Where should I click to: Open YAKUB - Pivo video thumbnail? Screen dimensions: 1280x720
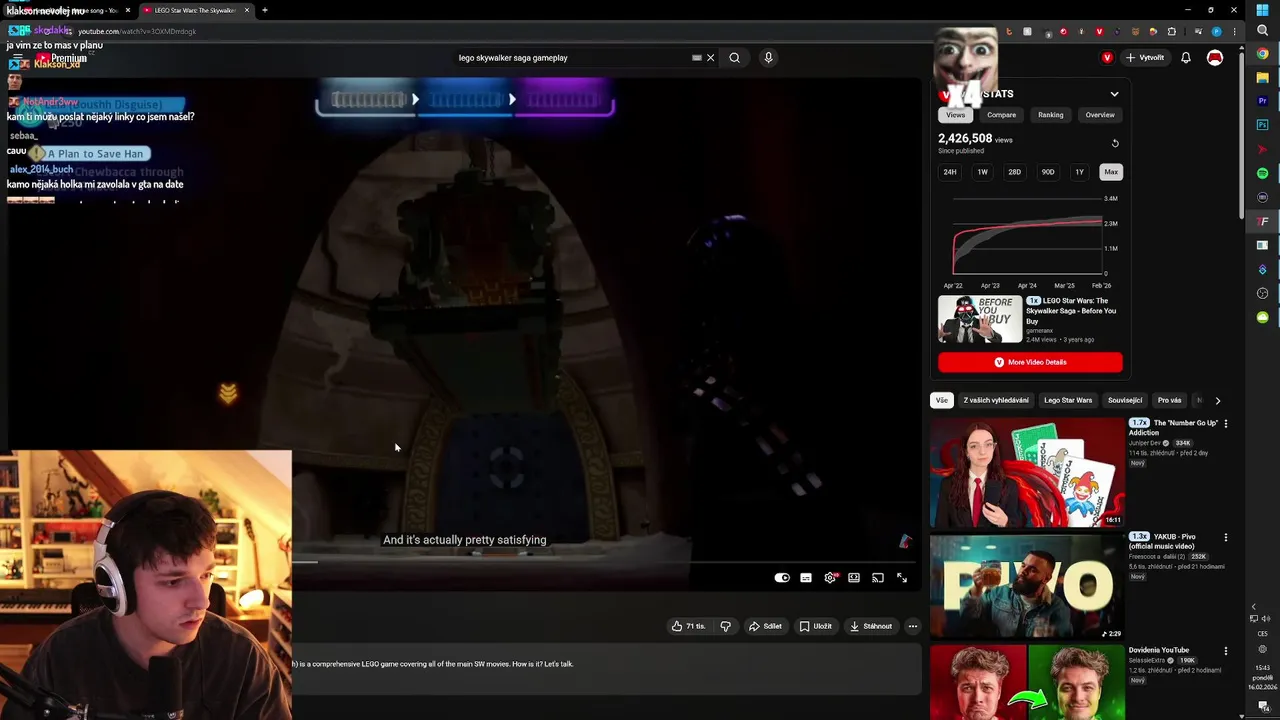(1027, 585)
